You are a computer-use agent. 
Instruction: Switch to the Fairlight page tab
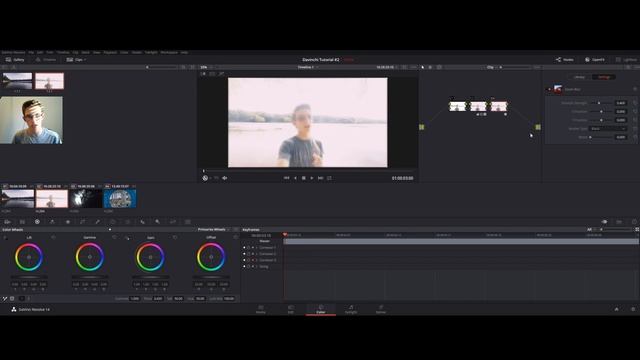pyautogui.click(x=351, y=309)
